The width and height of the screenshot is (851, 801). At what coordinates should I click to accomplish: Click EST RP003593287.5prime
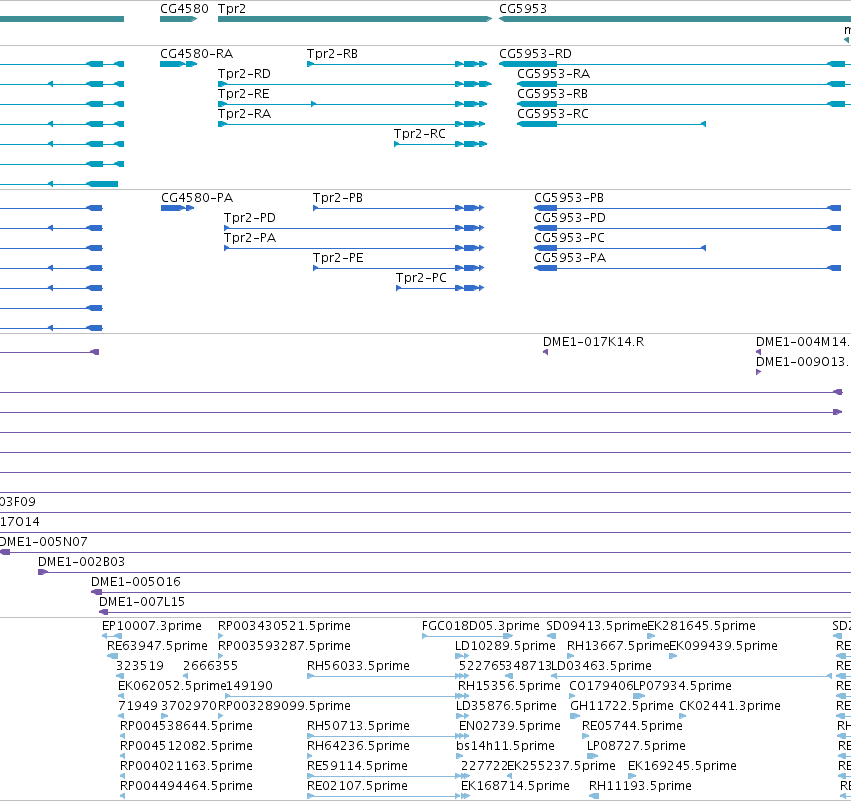pos(284,646)
